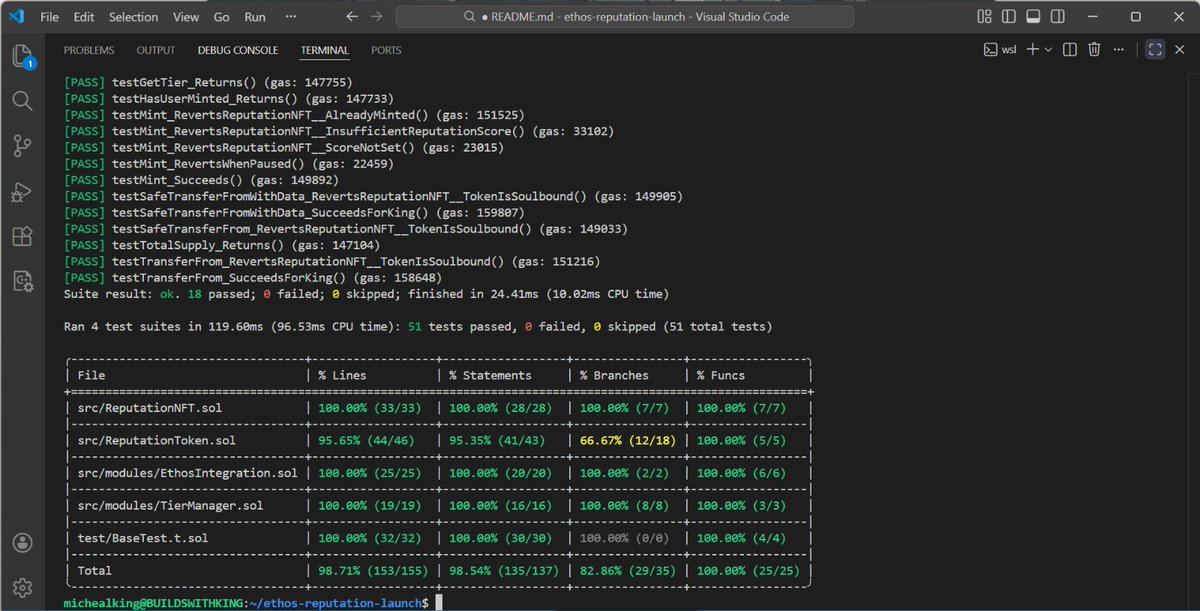This screenshot has height=611, width=1200.
Task: Click the testGetTier_Returns() test line
Action: pyautogui.click(x=208, y=83)
